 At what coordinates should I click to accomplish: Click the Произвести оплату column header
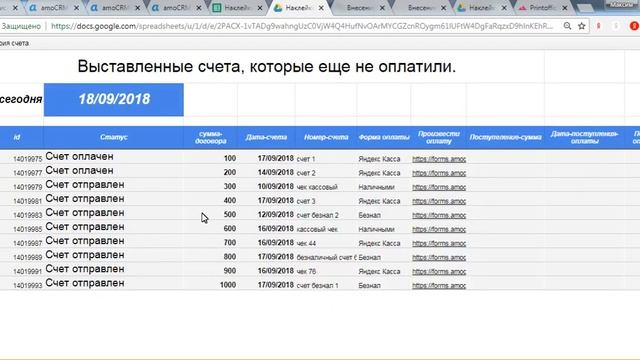point(439,137)
